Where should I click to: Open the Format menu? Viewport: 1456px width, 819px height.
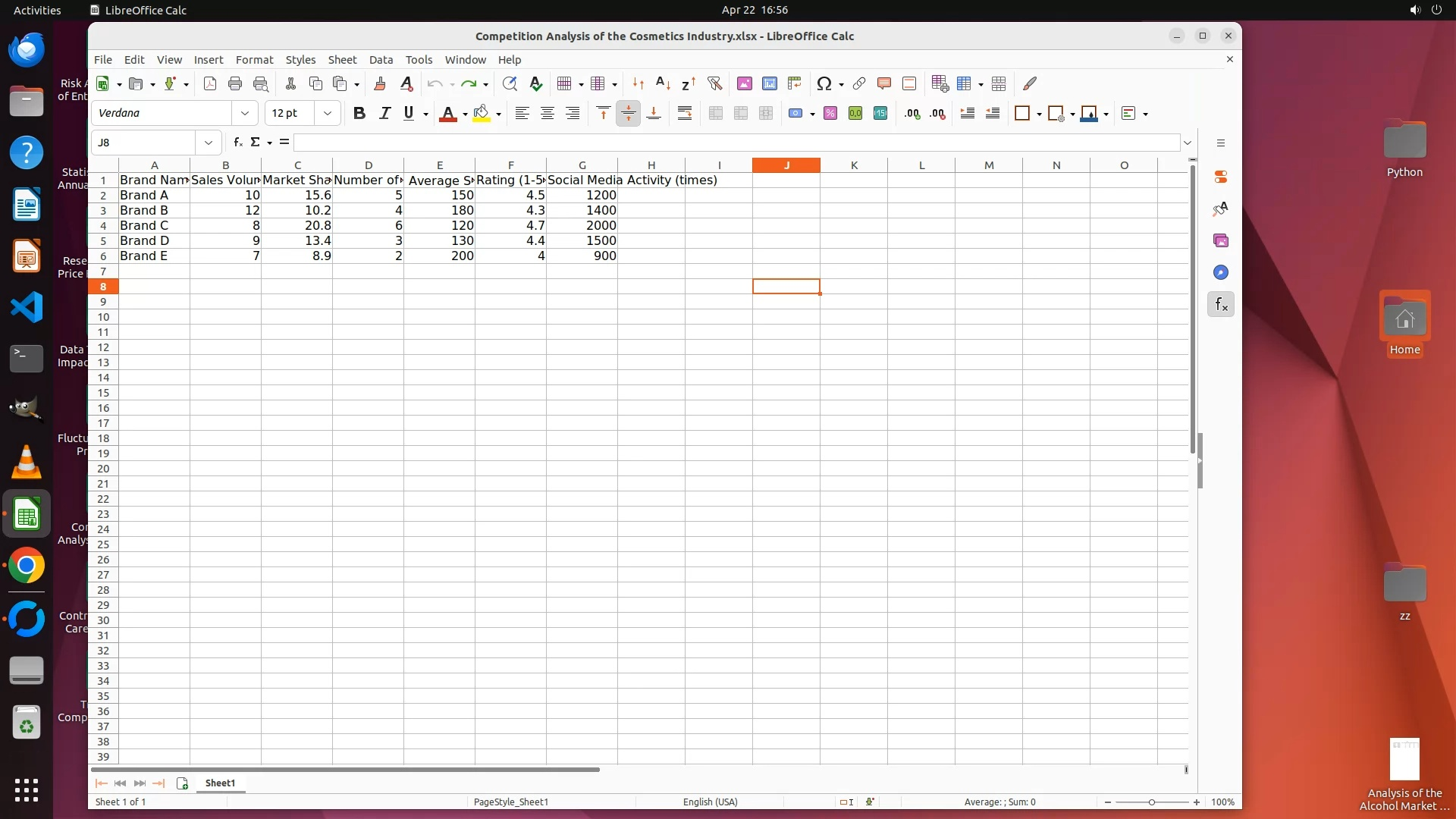pos(253,60)
